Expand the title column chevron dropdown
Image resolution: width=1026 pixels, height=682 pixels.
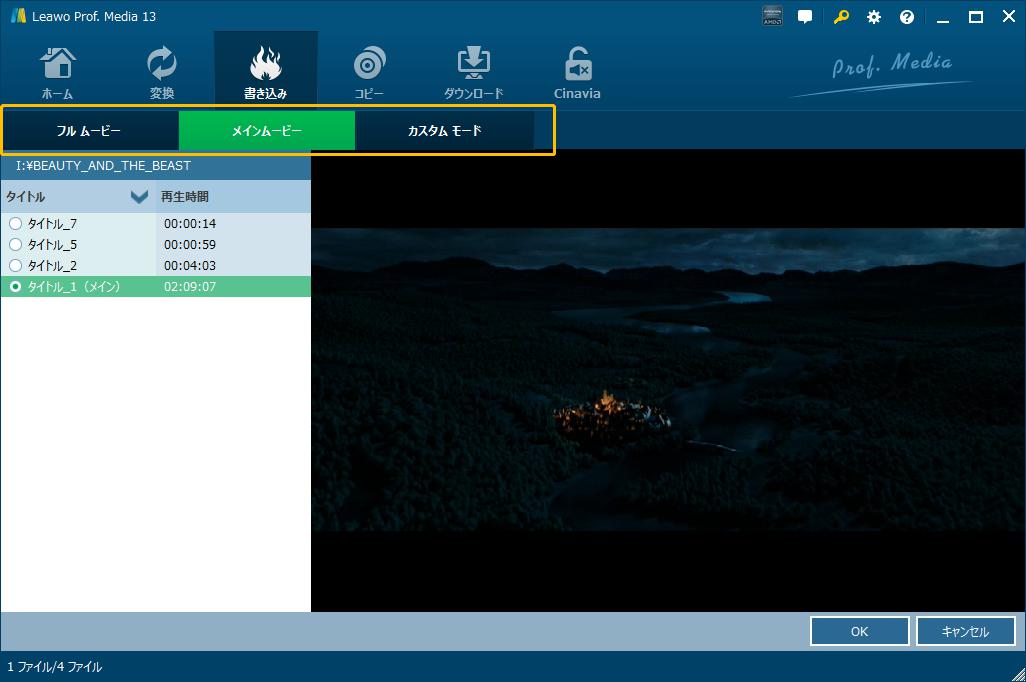pos(139,197)
